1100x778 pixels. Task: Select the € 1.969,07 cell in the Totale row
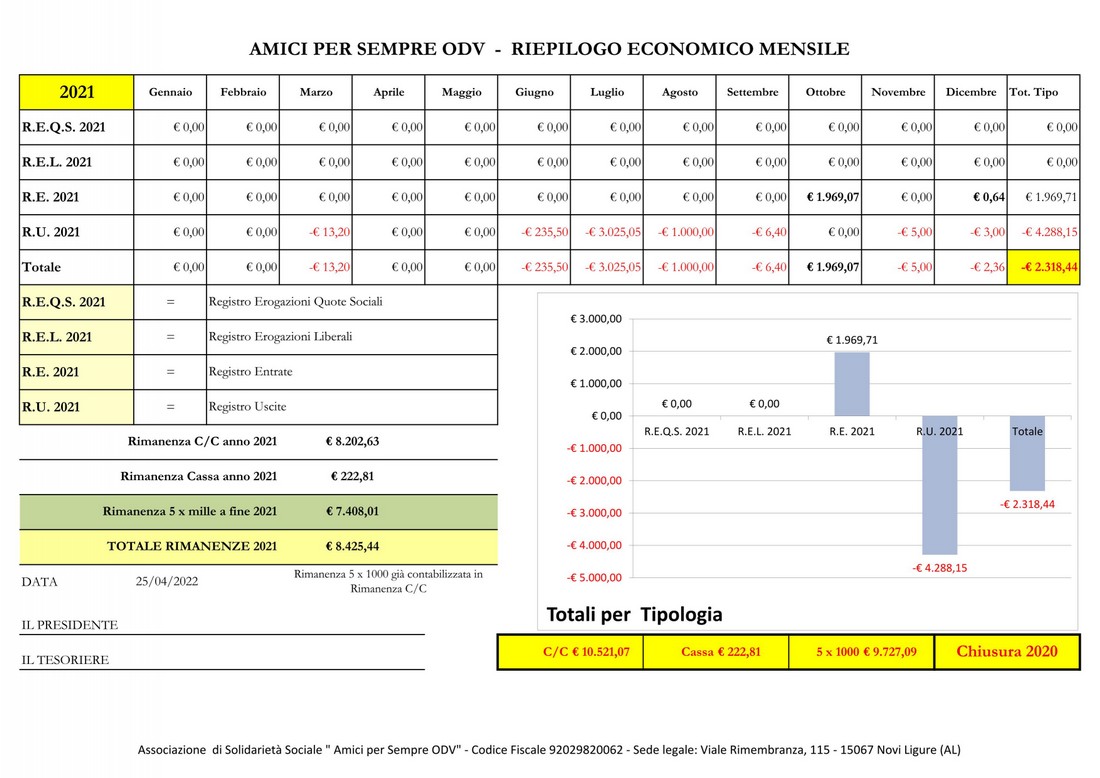tap(826, 267)
